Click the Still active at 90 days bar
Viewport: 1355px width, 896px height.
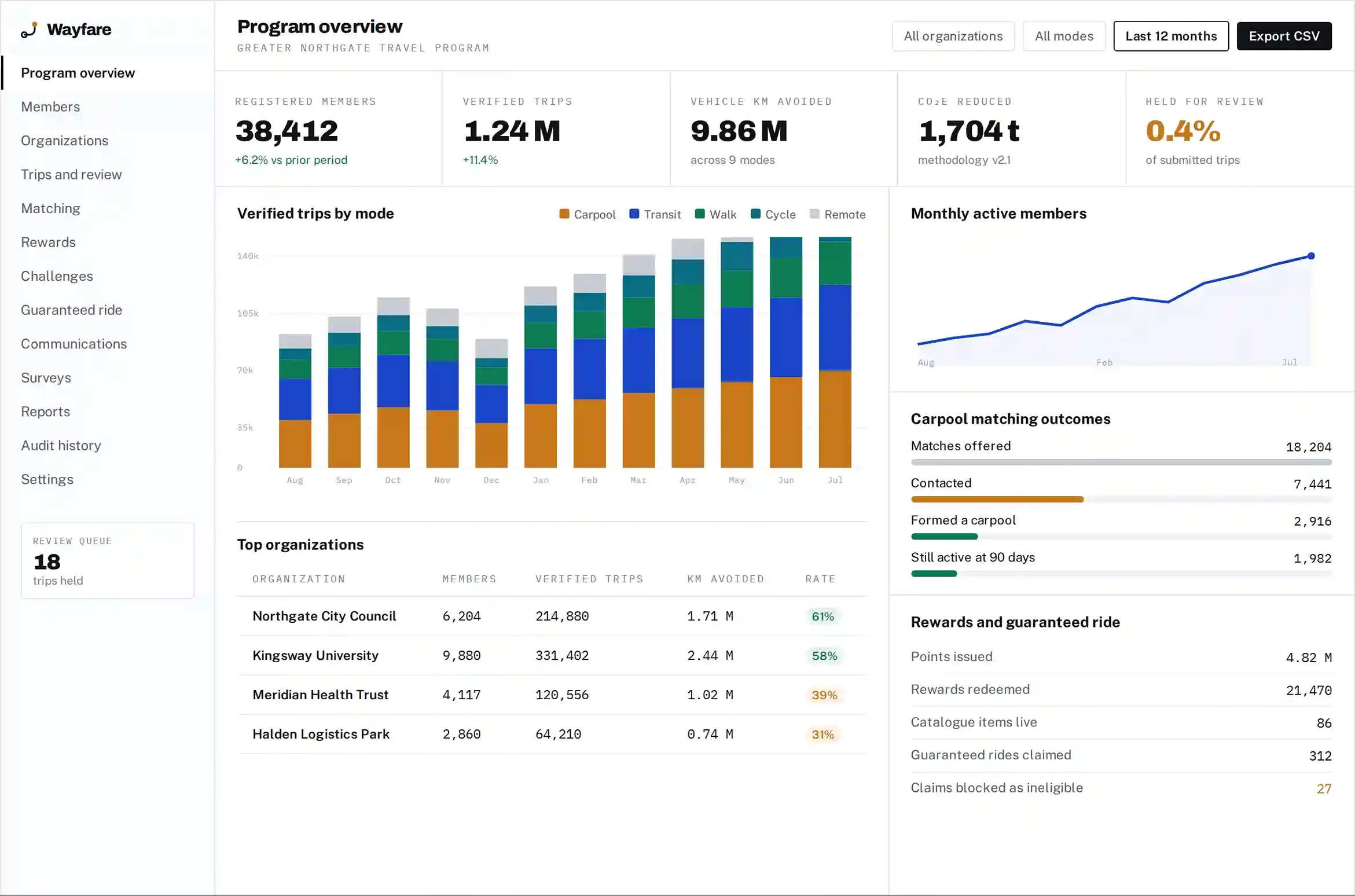(x=1121, y=574)
